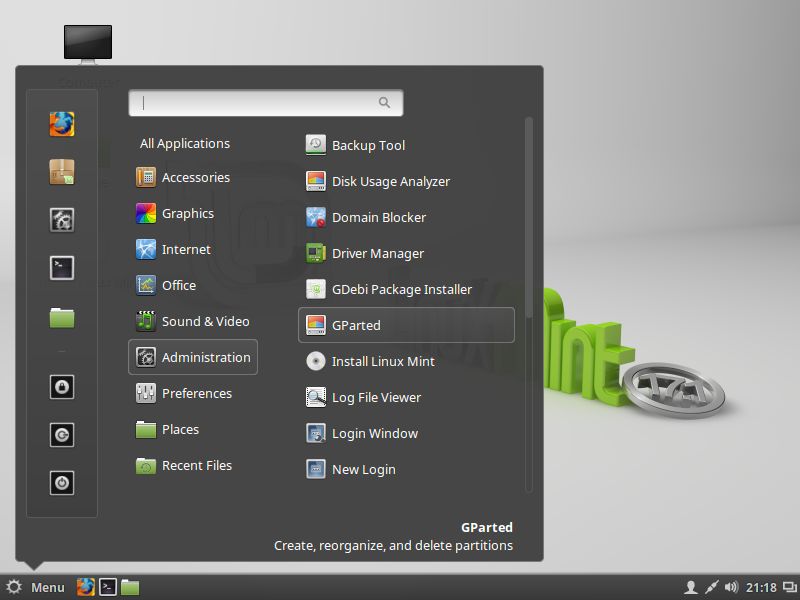
Task: Launch Driver Manager by its label
Action: pos(378,254)
